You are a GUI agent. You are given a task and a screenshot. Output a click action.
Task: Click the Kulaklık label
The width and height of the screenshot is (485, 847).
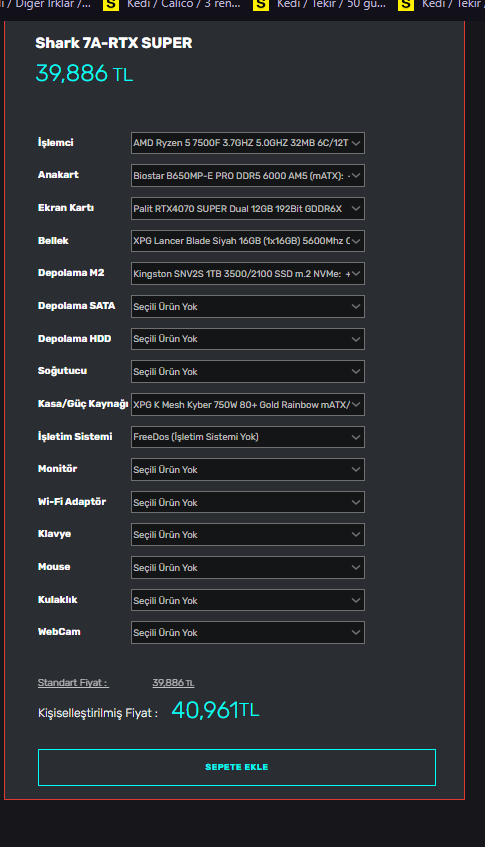[x=57, y=600]
